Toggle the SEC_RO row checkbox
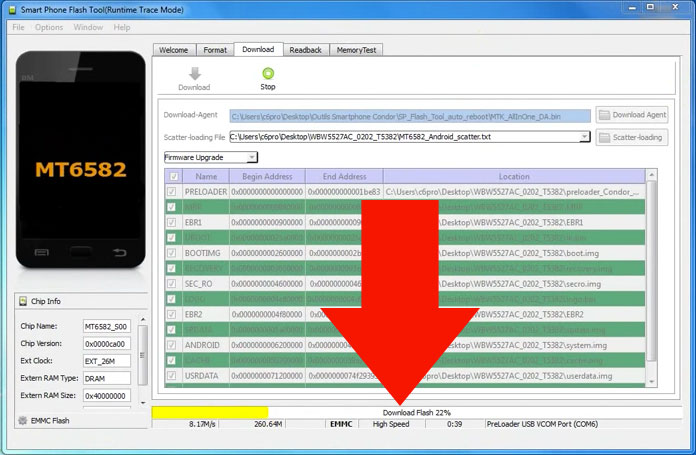 point(171,284)
